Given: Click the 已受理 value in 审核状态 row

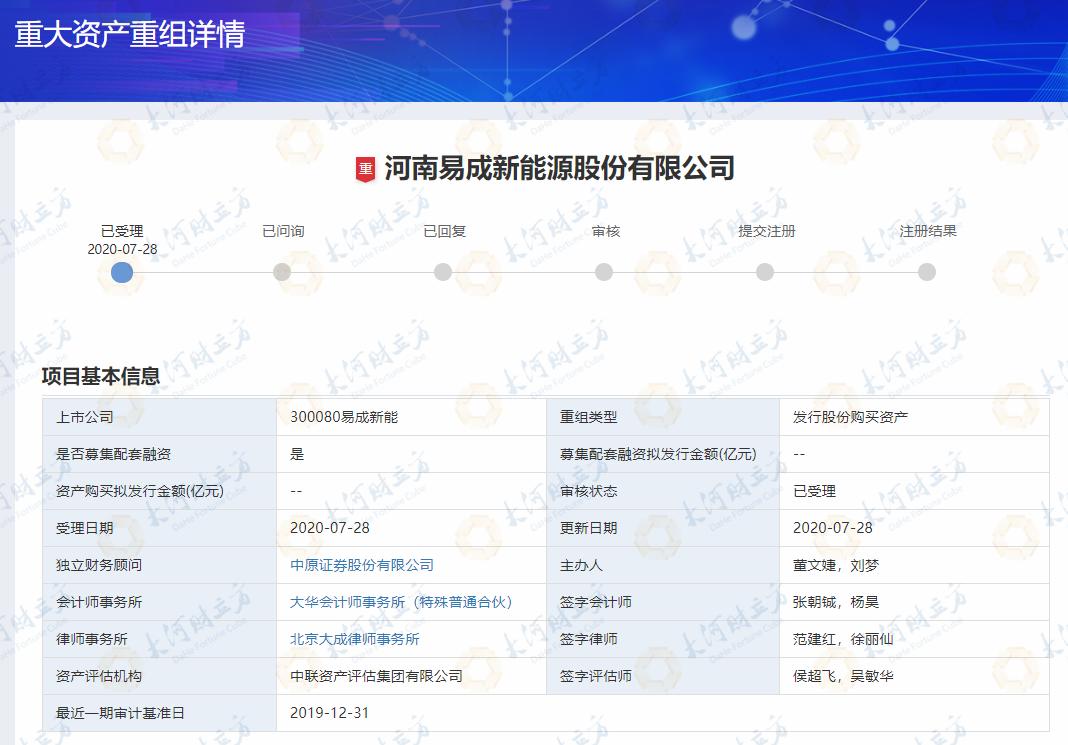Looking at the screenshot, I should click(814, 491).
